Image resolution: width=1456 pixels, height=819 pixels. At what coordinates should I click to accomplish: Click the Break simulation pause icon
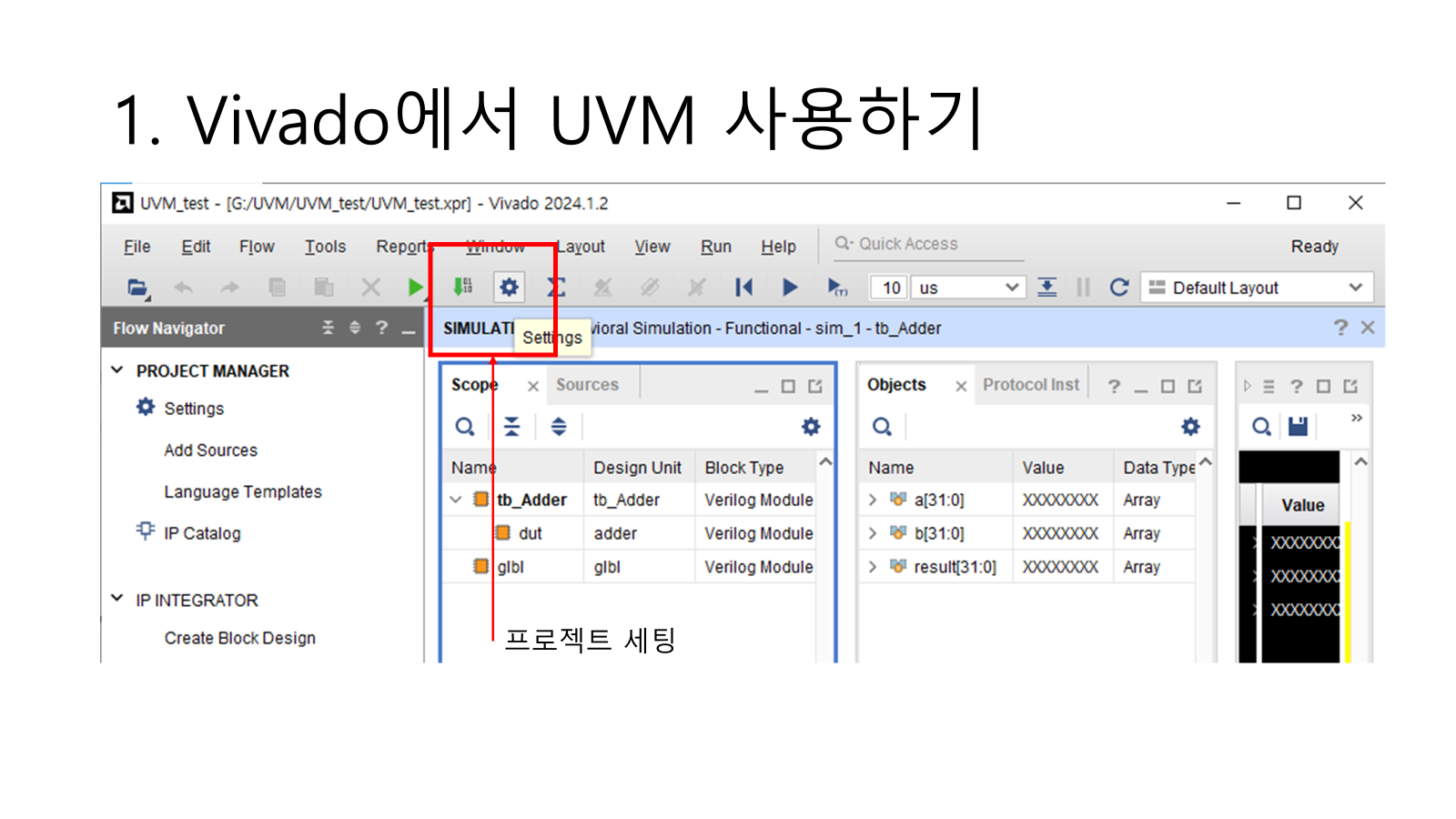click(x=1083, y=288)
